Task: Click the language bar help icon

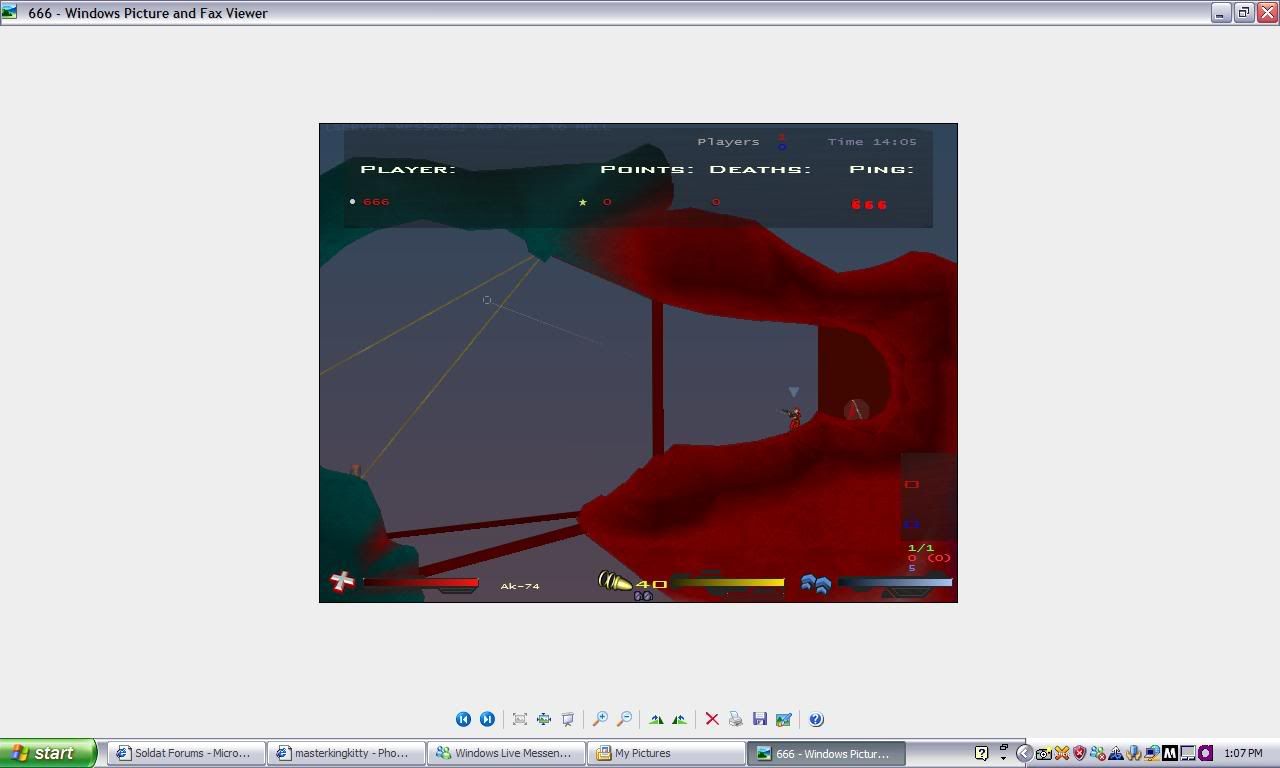Action: [x=982, y=753]
